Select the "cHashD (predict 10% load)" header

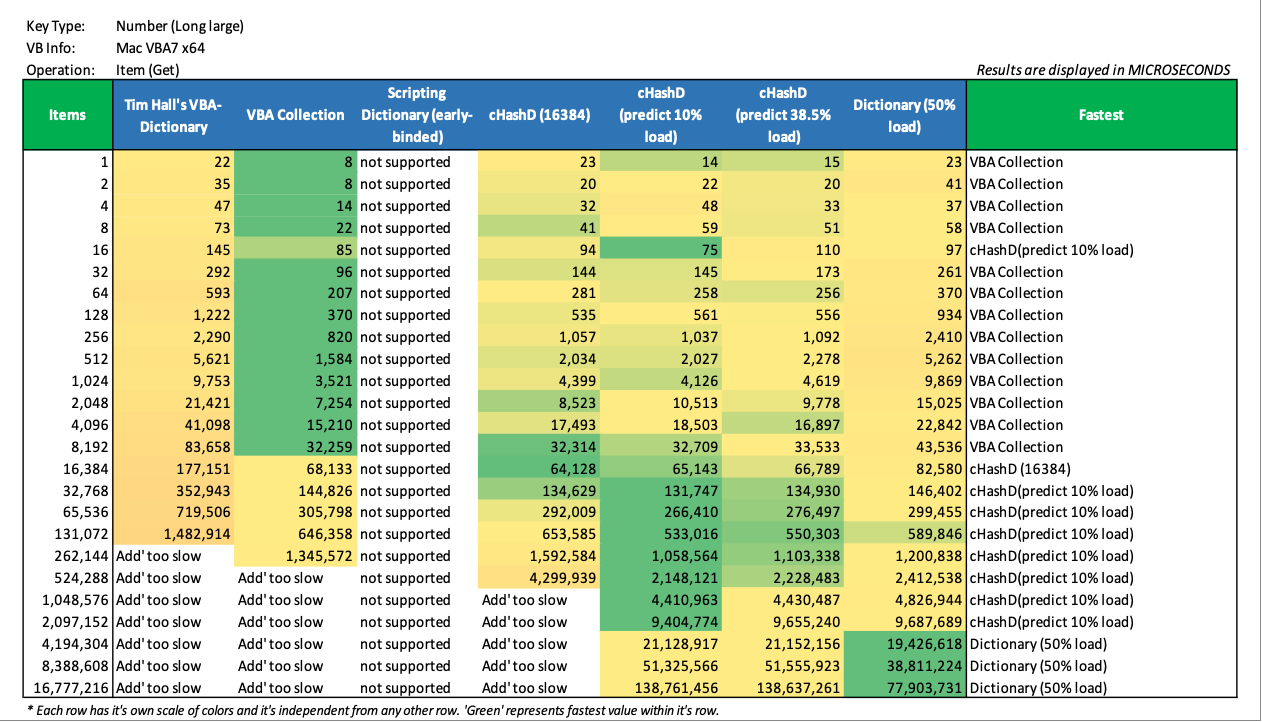tap(661, 115)
